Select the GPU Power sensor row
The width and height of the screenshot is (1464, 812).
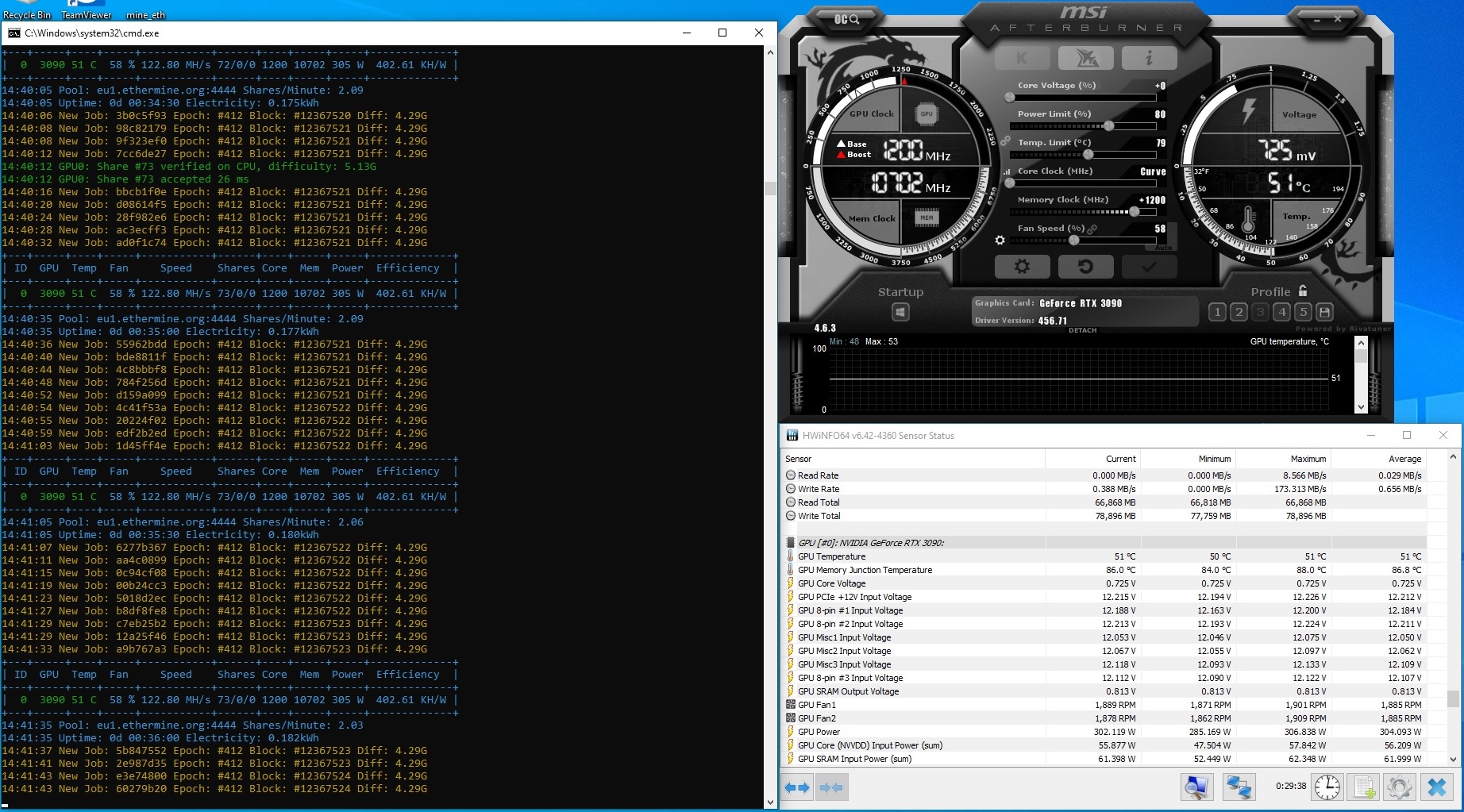1104,732
